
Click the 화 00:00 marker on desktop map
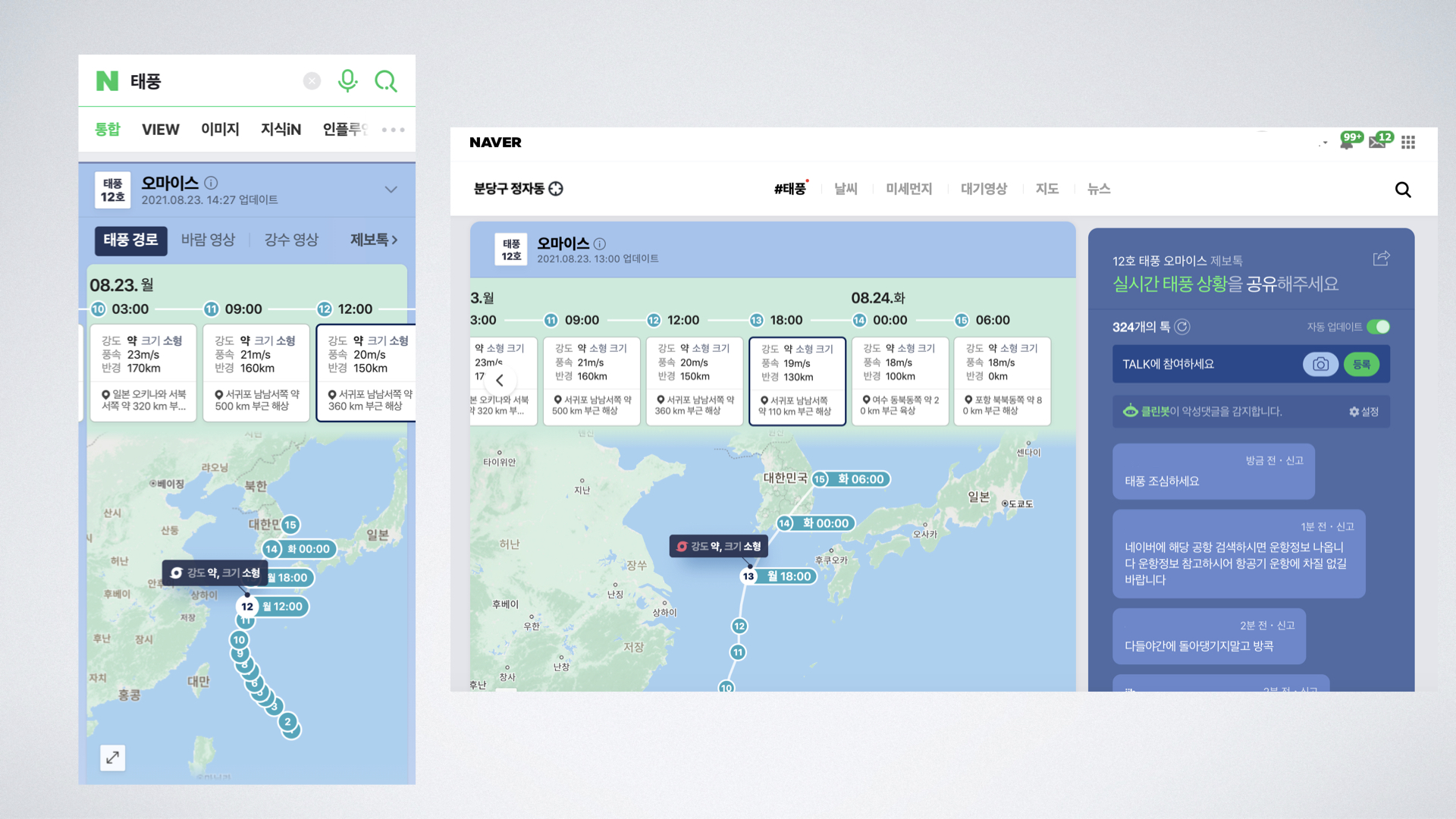pyautogui.click(x=816, y=523)
